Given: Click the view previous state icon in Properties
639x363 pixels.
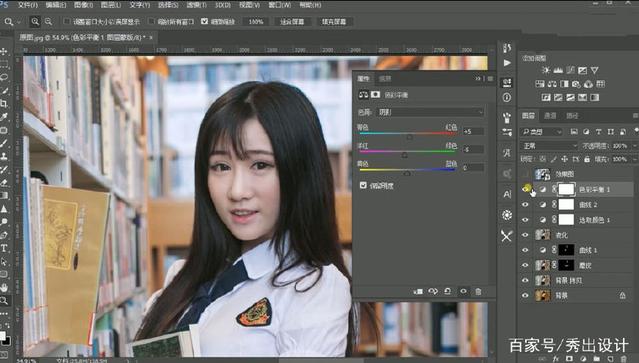Looking at the screenshot, I should click(x=433, y=291).
